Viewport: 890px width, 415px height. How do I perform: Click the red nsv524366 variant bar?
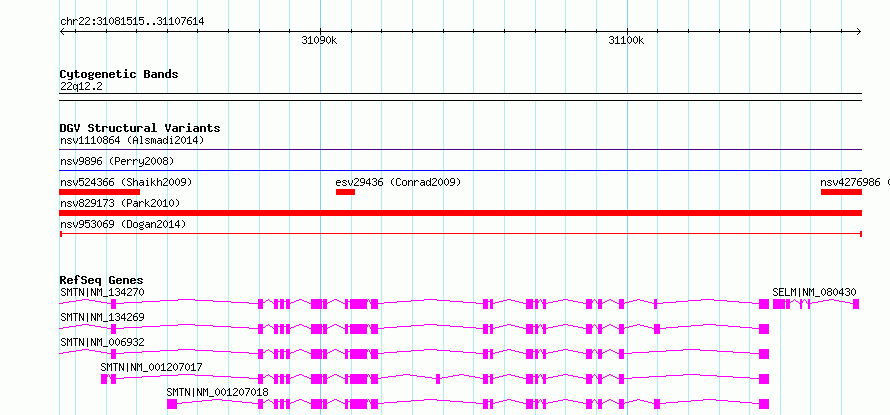click(99, 192)
